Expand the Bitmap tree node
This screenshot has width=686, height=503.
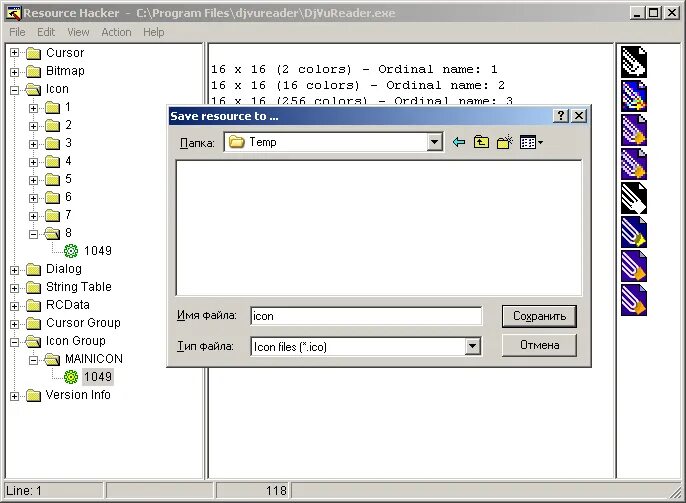click(14, 72)
